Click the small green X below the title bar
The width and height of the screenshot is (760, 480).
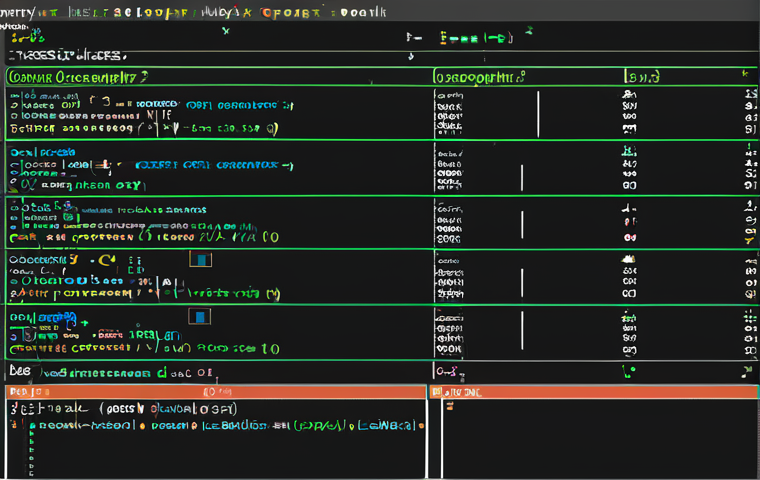point(225,31)
